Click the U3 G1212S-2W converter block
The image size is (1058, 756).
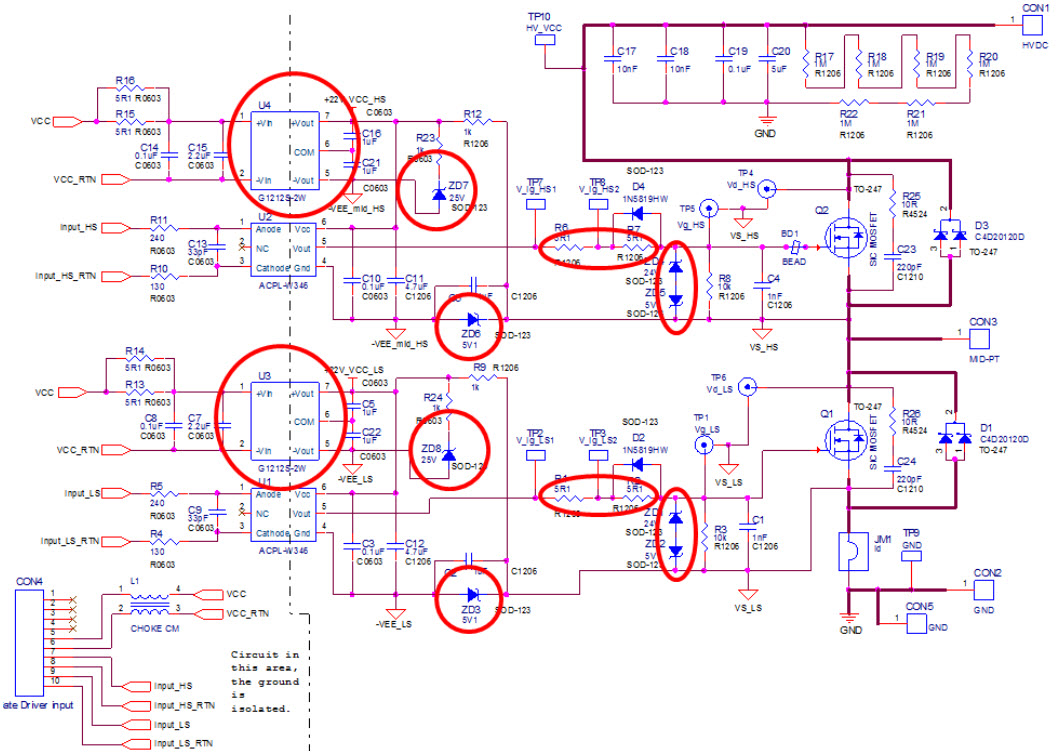coord(288,415)
